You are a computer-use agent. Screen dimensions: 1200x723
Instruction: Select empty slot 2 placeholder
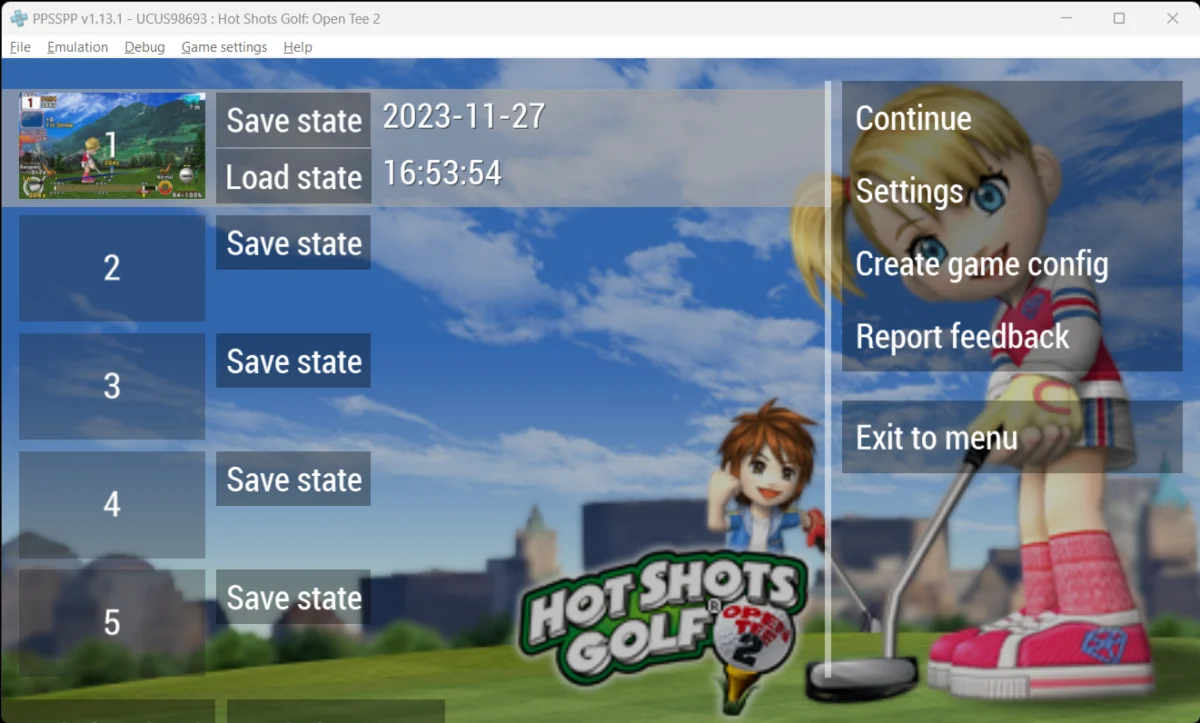pyautogui.click(x=112, y=268)
